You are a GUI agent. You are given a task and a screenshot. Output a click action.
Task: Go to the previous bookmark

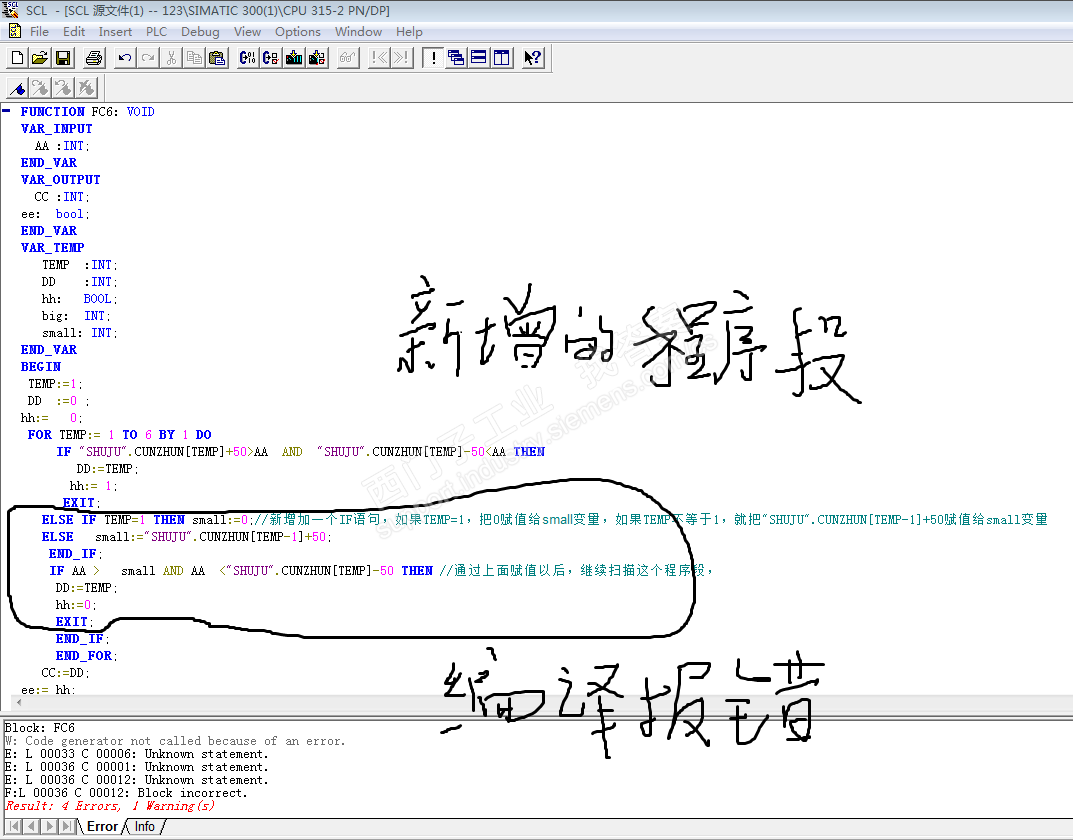coord(63,88)
